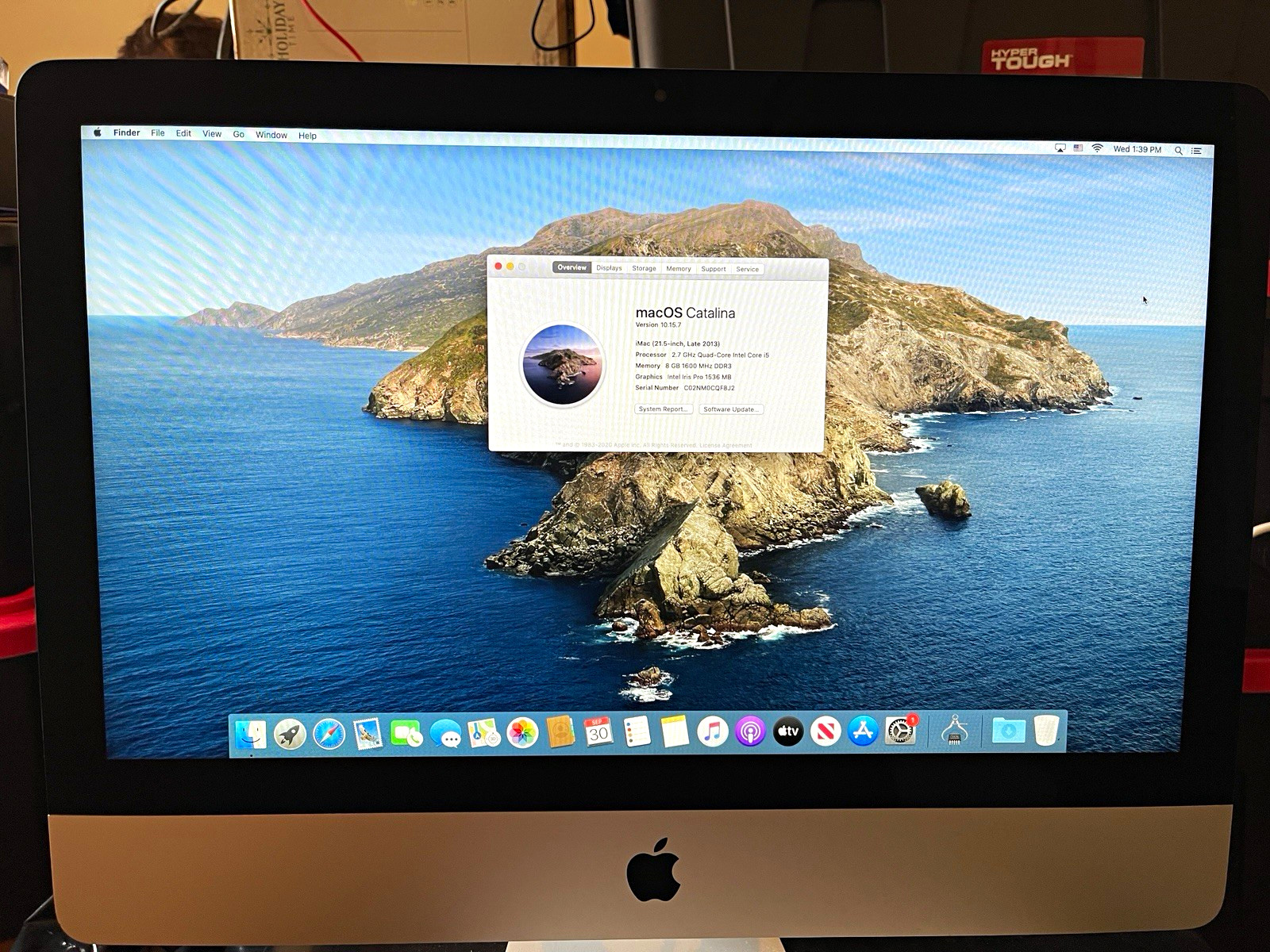Image resolution: width=1270 pixels, height=952 pixels.
Task: Open Wi-Fi status menu
Action: pos(1097,148)
